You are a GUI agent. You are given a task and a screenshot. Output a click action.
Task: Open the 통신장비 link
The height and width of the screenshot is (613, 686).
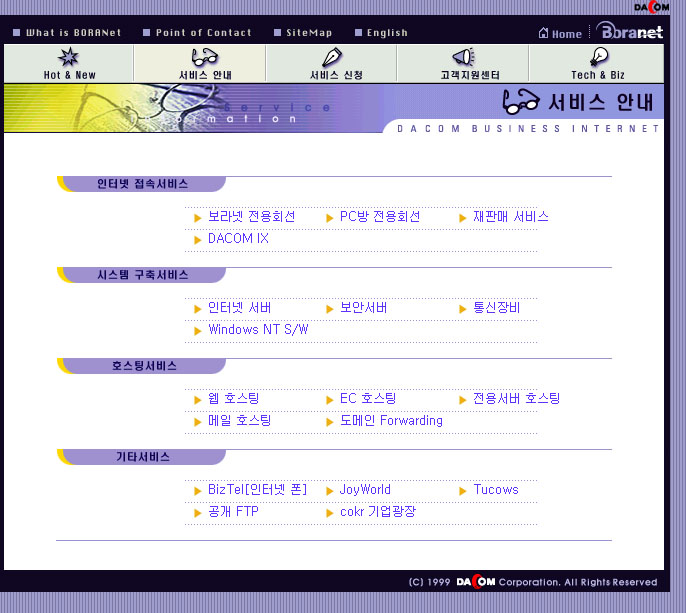(496, 308)
